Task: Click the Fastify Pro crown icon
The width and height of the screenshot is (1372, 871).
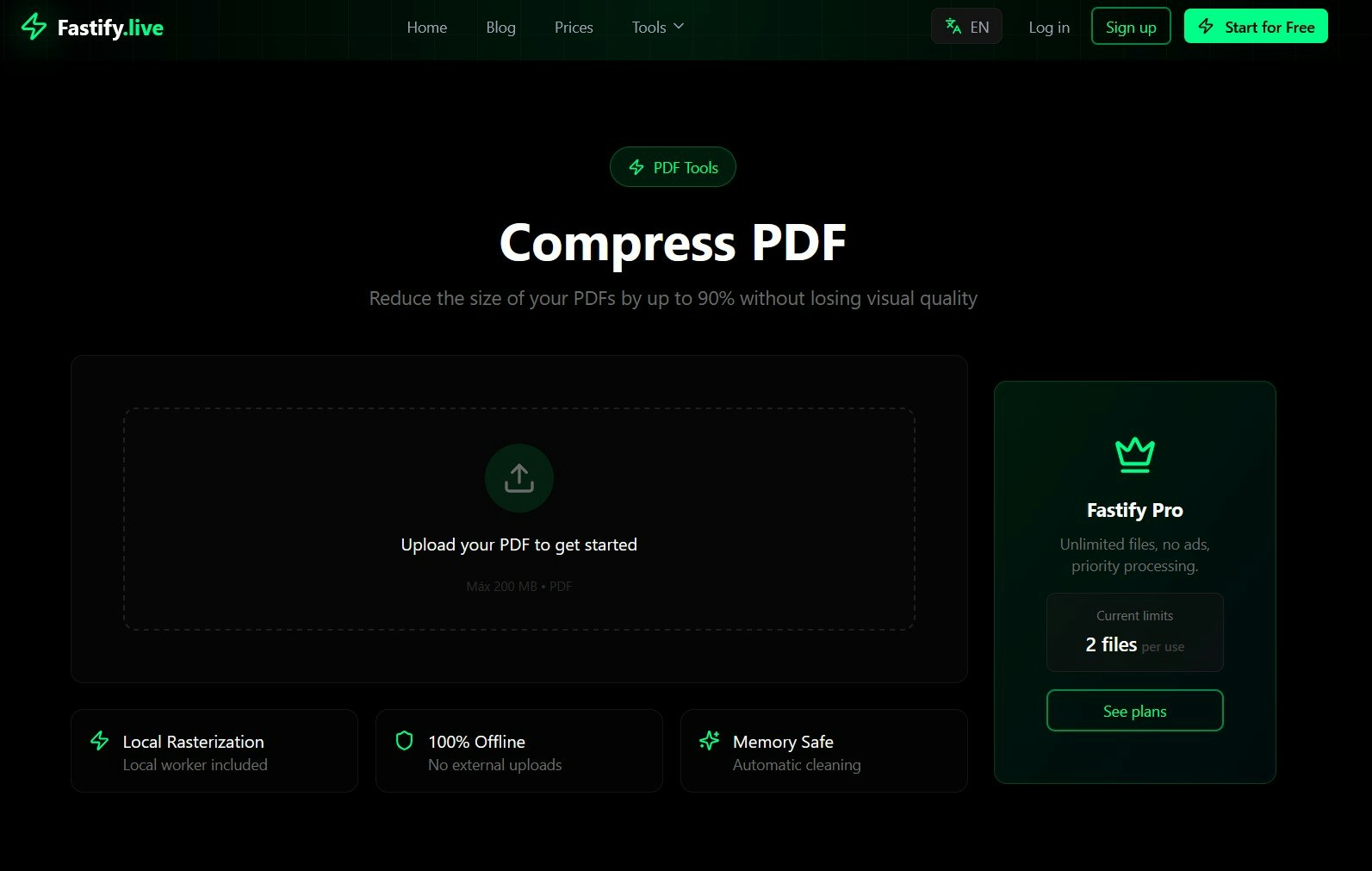Action: [x=1135, y=455]
